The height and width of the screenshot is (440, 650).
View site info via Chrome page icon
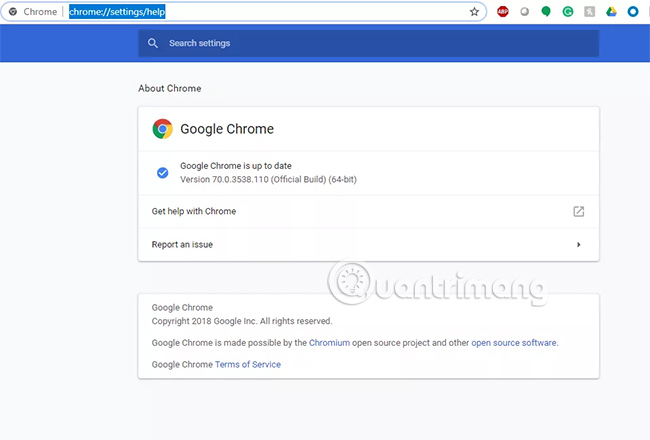(13, 12)
